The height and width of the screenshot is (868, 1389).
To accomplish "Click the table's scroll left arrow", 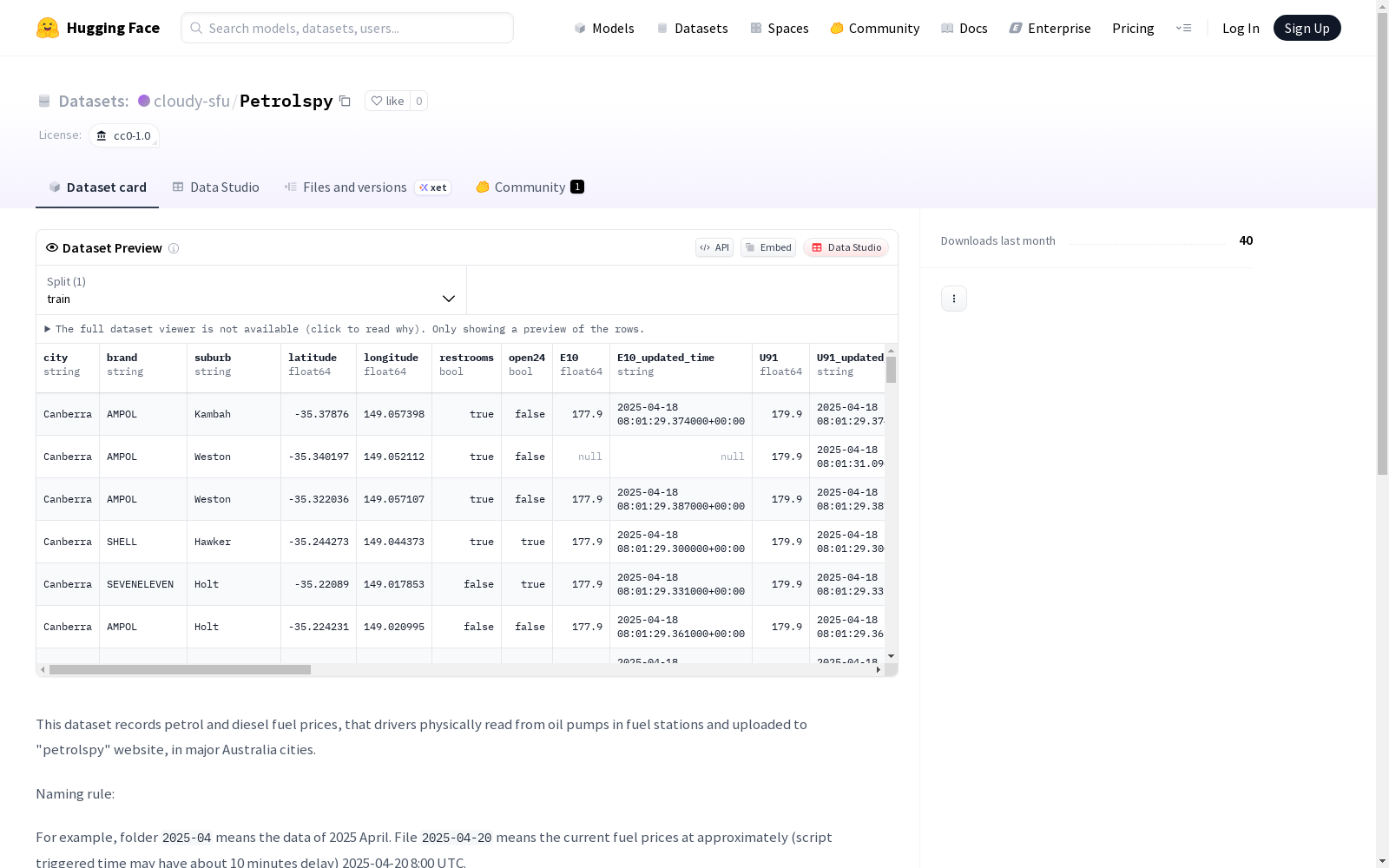I will point(43,670).
